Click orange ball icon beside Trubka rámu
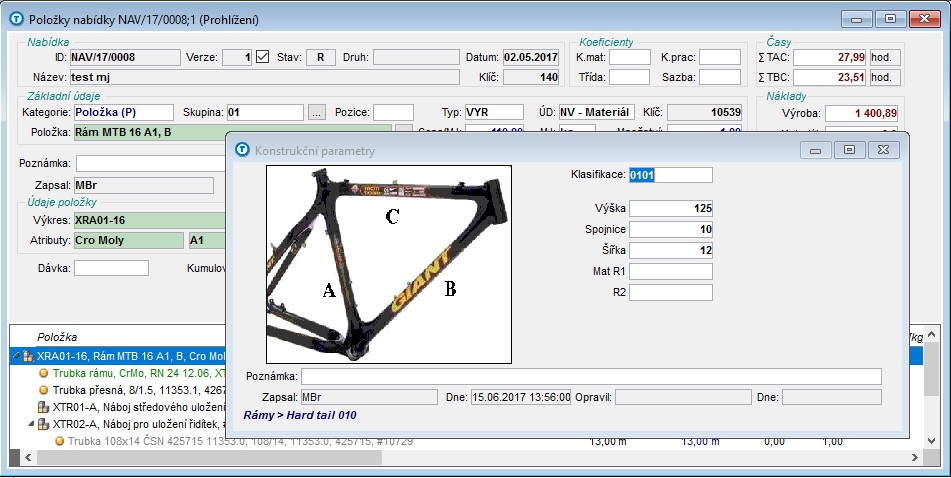Screen dimensions: 951x478 [44, 373]
